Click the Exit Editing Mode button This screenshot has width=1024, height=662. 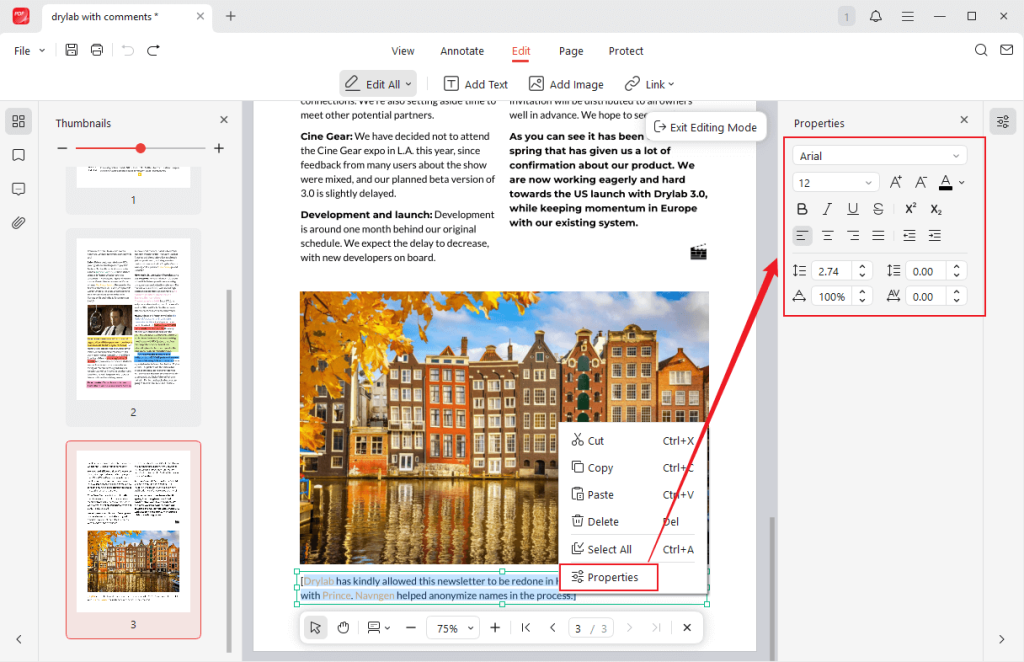point(706,127)
